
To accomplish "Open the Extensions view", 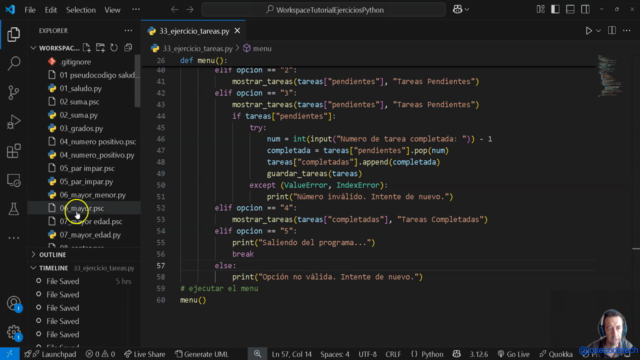I will (x=13, y=151).
